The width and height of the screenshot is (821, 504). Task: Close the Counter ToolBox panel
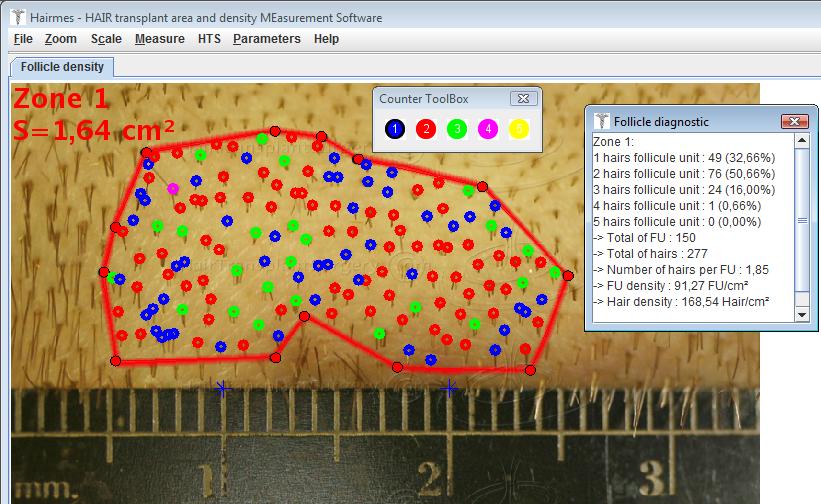(524, 98)
